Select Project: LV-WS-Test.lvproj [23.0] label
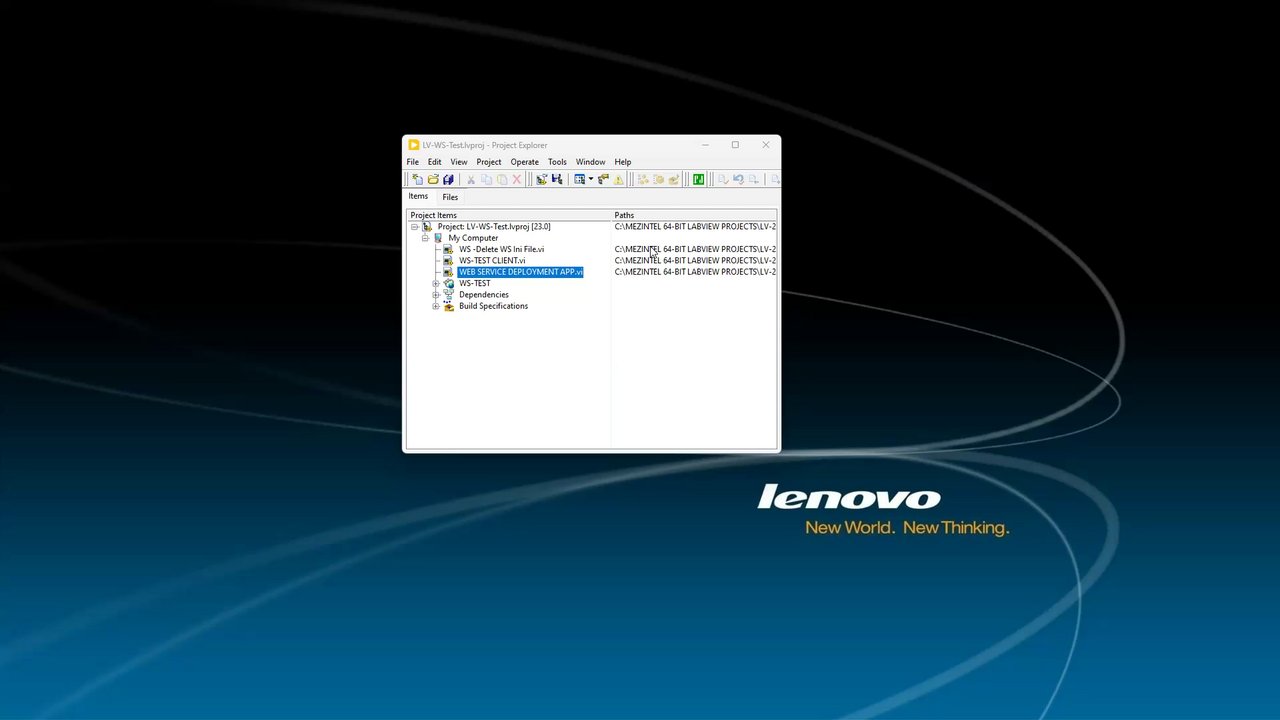The image size is (1280, 720). (x=493, y=227)
